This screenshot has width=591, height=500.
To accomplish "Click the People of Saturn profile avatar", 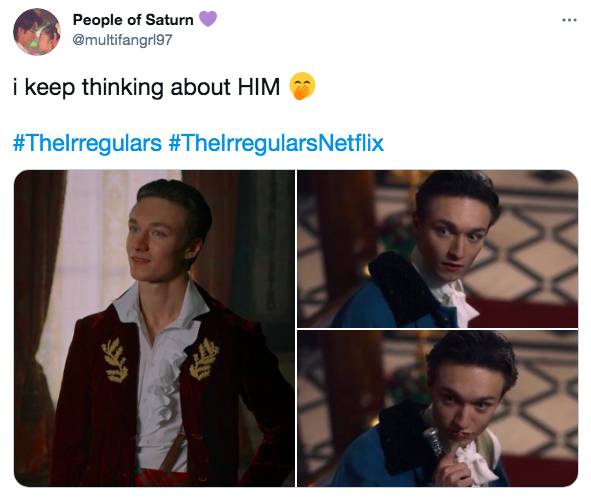I will (x=37, y=32).
